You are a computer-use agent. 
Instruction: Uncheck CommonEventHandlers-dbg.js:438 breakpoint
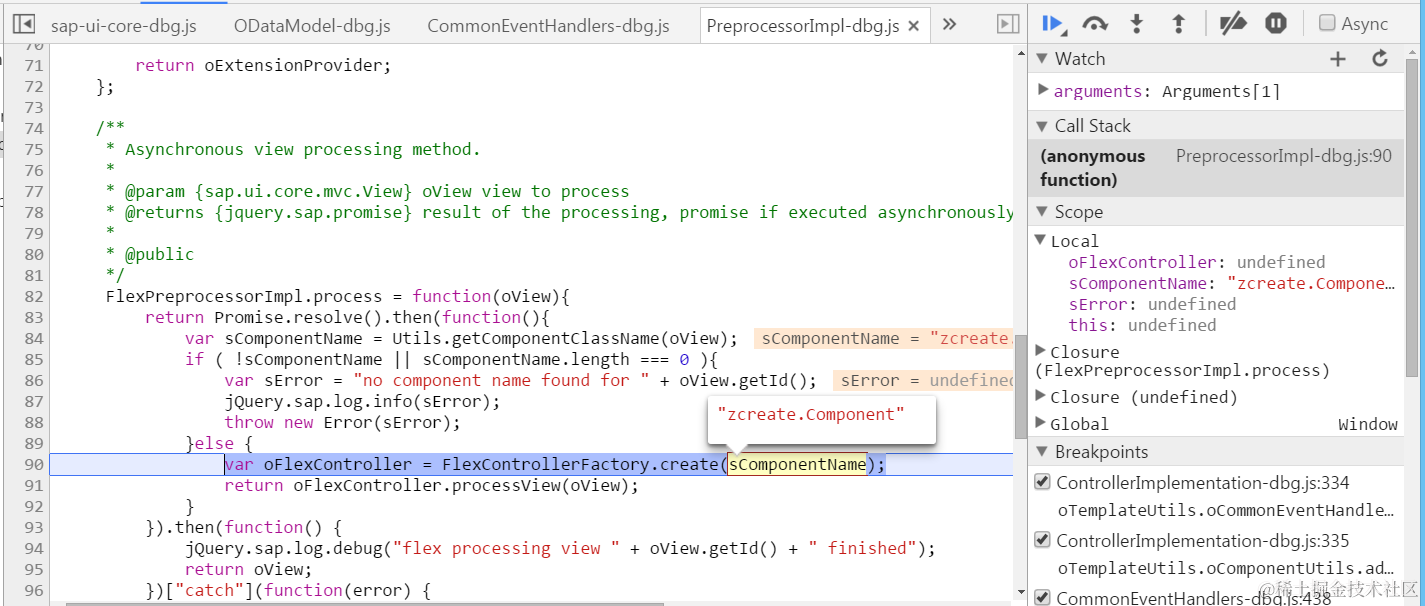[1042, 598]
